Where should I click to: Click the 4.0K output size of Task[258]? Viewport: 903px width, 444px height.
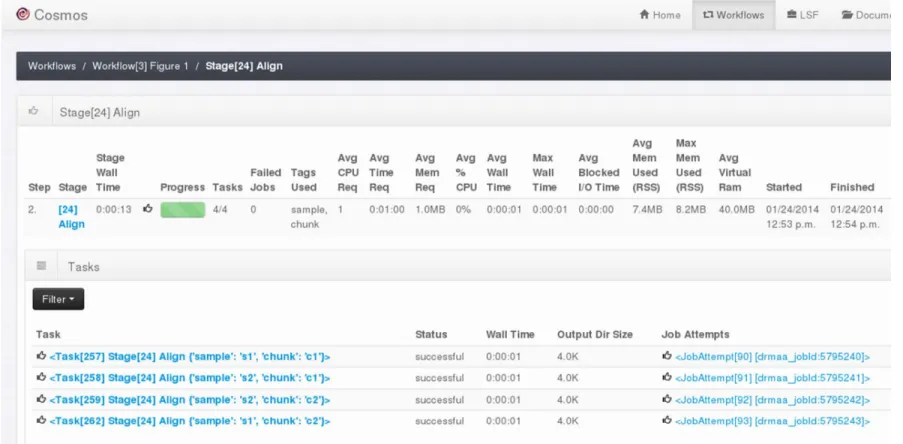[x=568, y=378]
